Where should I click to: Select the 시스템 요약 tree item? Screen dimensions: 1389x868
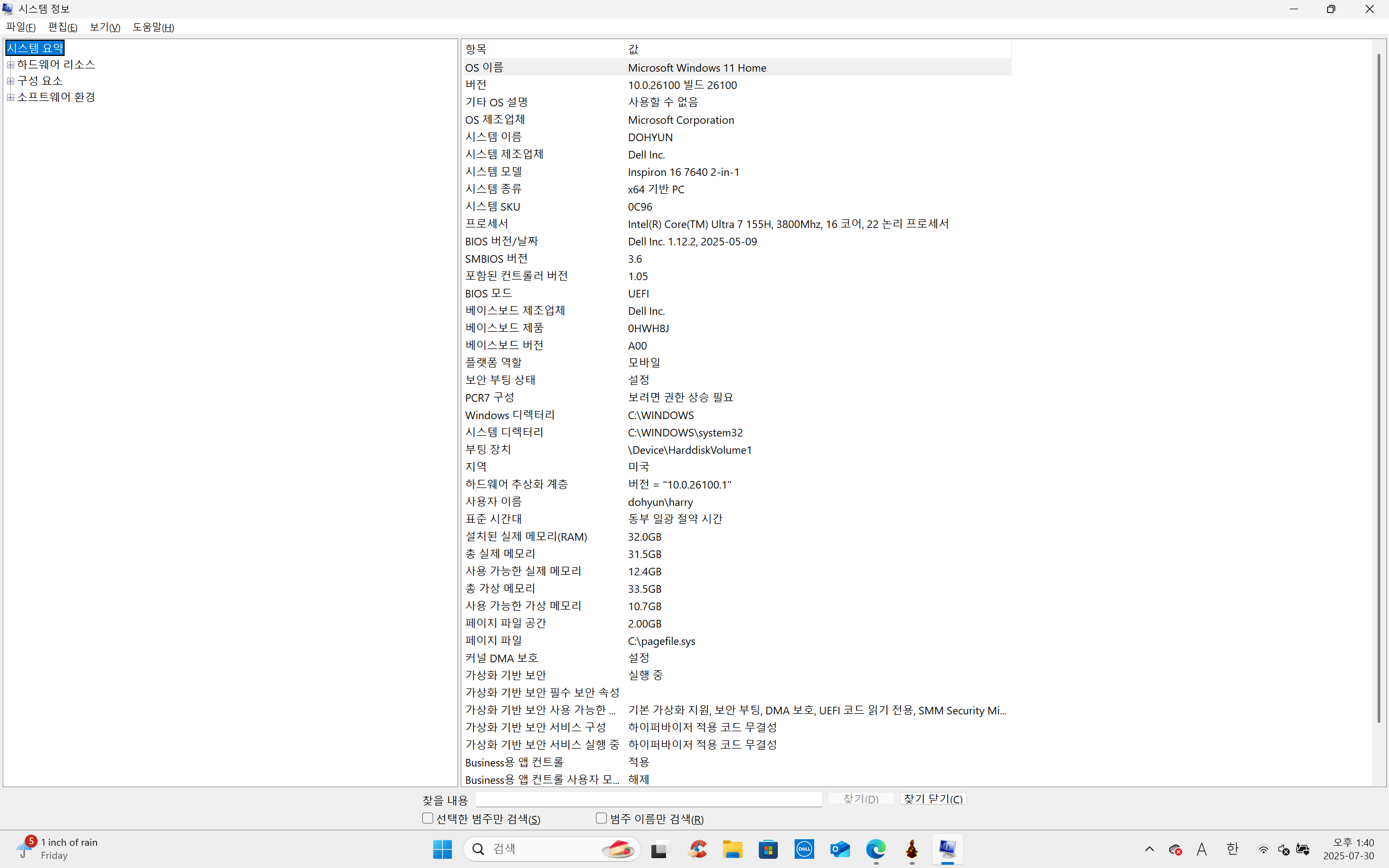tap(35, 48)
